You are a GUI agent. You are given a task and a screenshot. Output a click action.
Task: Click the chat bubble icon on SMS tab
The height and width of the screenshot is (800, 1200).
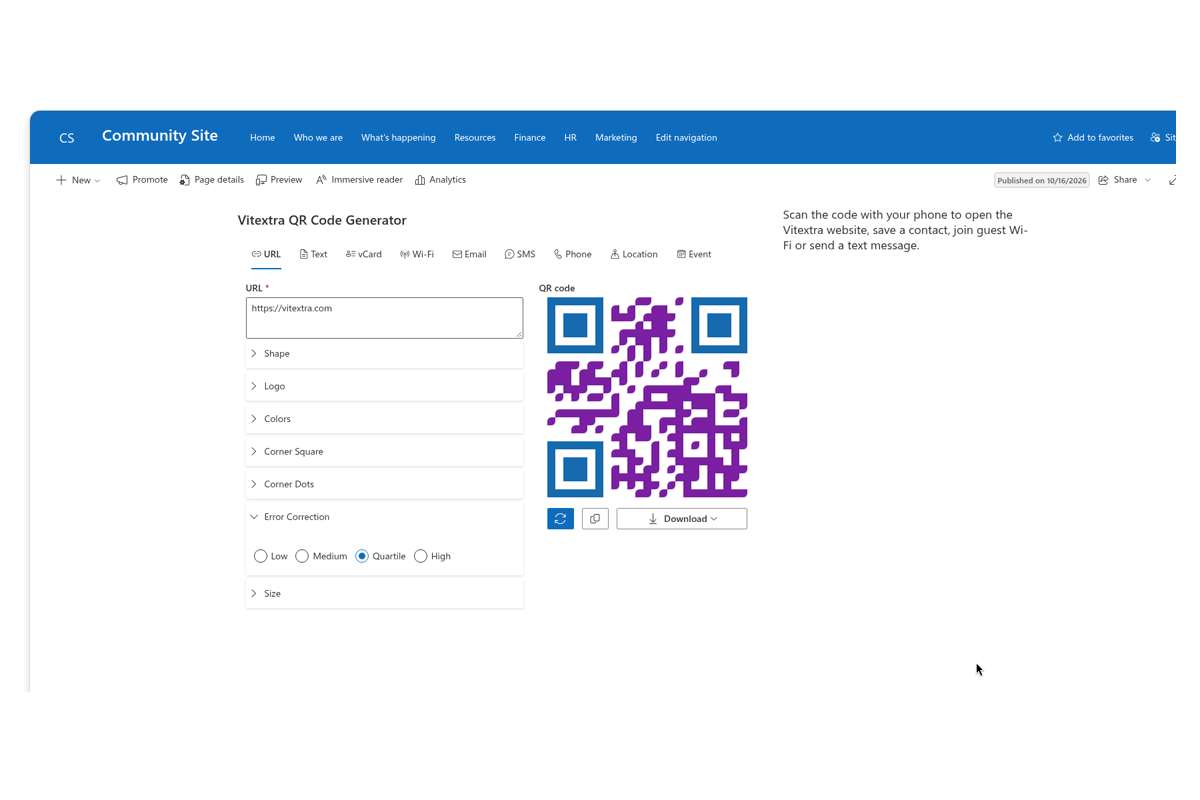point(509,254)
